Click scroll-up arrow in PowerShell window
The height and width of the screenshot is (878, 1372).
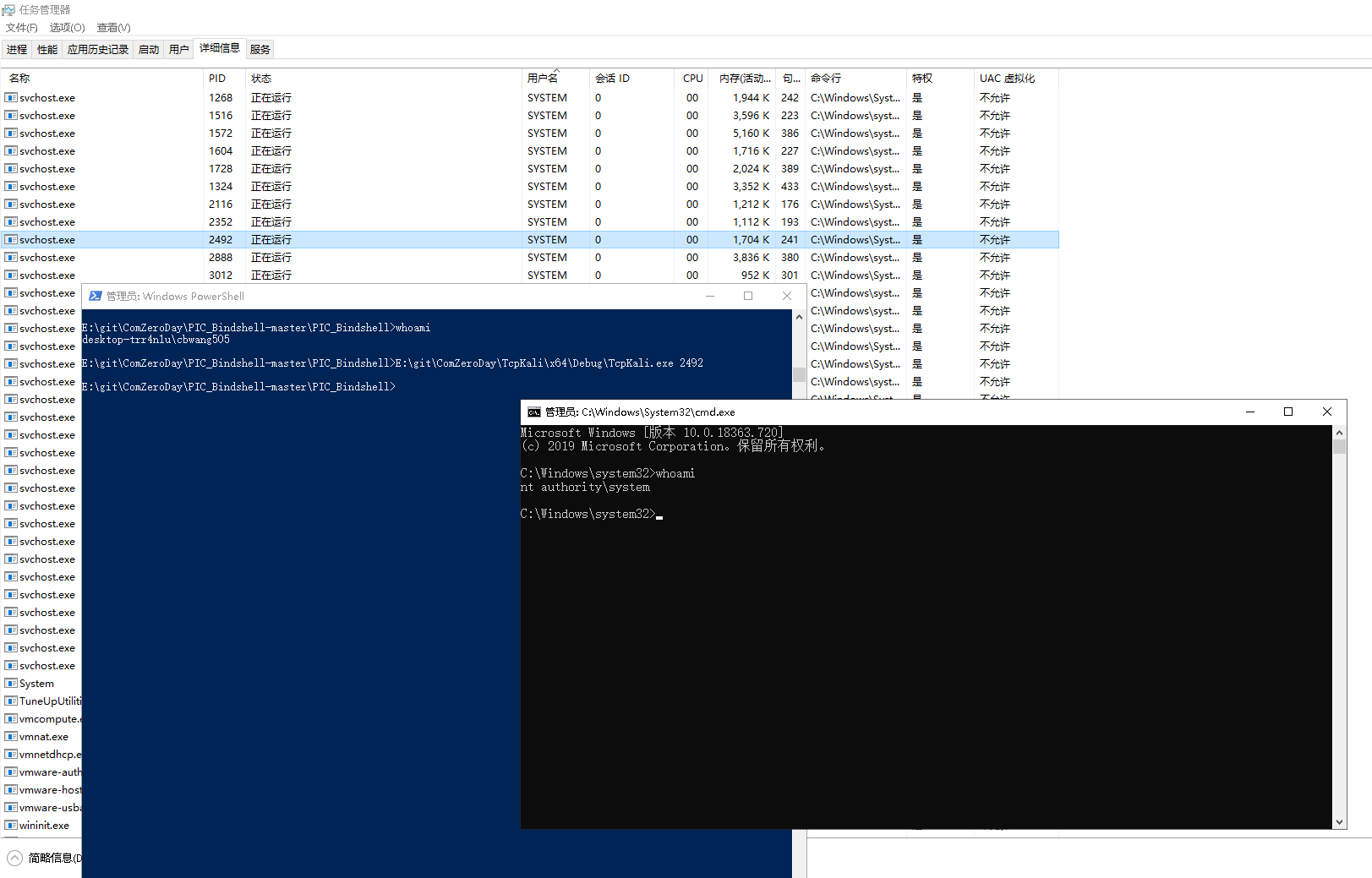(x=799, y=317)
